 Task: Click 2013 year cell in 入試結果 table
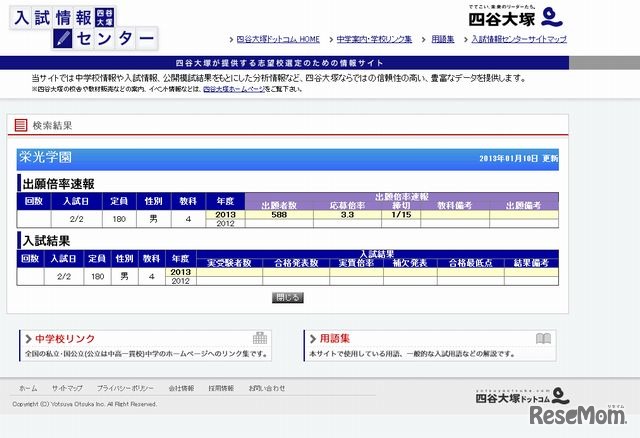181,272
